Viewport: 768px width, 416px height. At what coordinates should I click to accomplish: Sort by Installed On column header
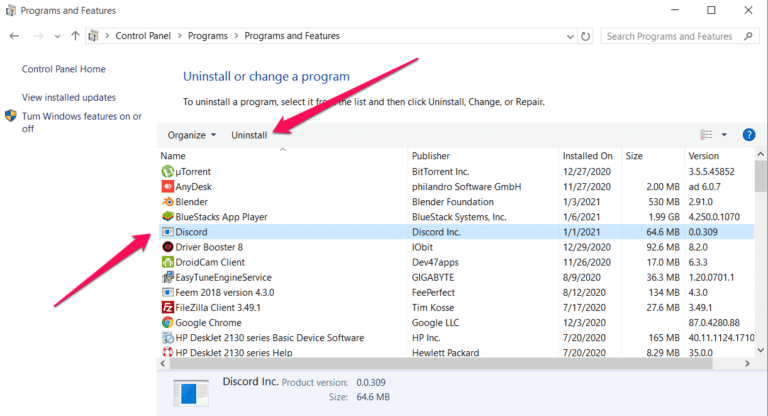pyautogui.click(x=590, y=156)
